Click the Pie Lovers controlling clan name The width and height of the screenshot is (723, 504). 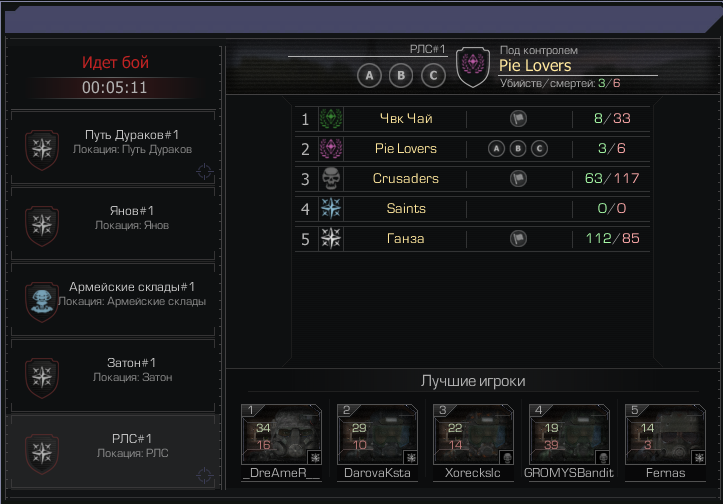[535, 65]
